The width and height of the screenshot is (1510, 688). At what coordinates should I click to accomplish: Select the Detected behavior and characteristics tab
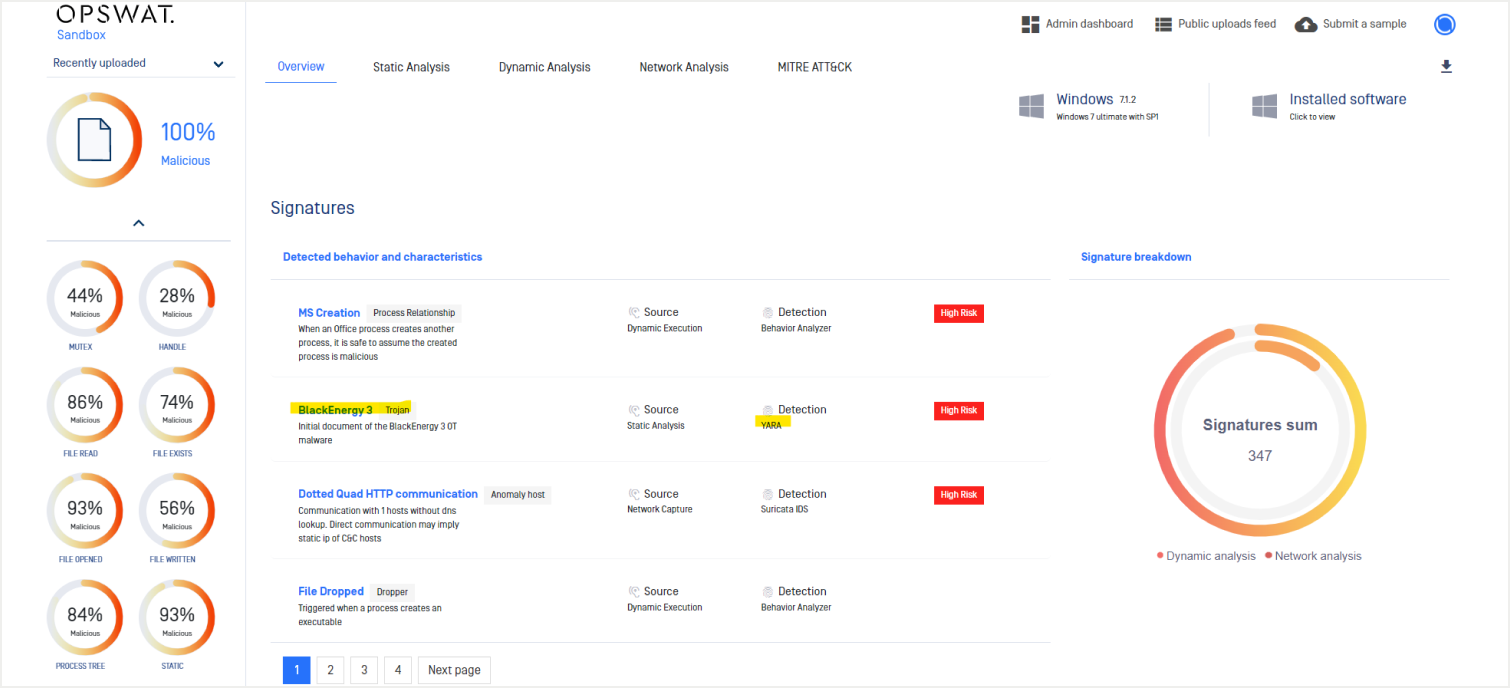point(382,257)
